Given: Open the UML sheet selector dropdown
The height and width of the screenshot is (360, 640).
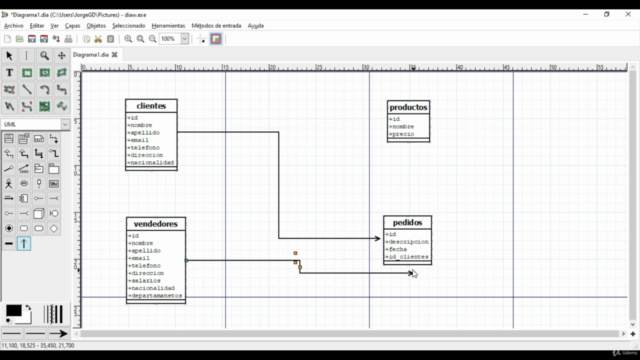Looking at the screenshot, I should (x=65, y=124).
